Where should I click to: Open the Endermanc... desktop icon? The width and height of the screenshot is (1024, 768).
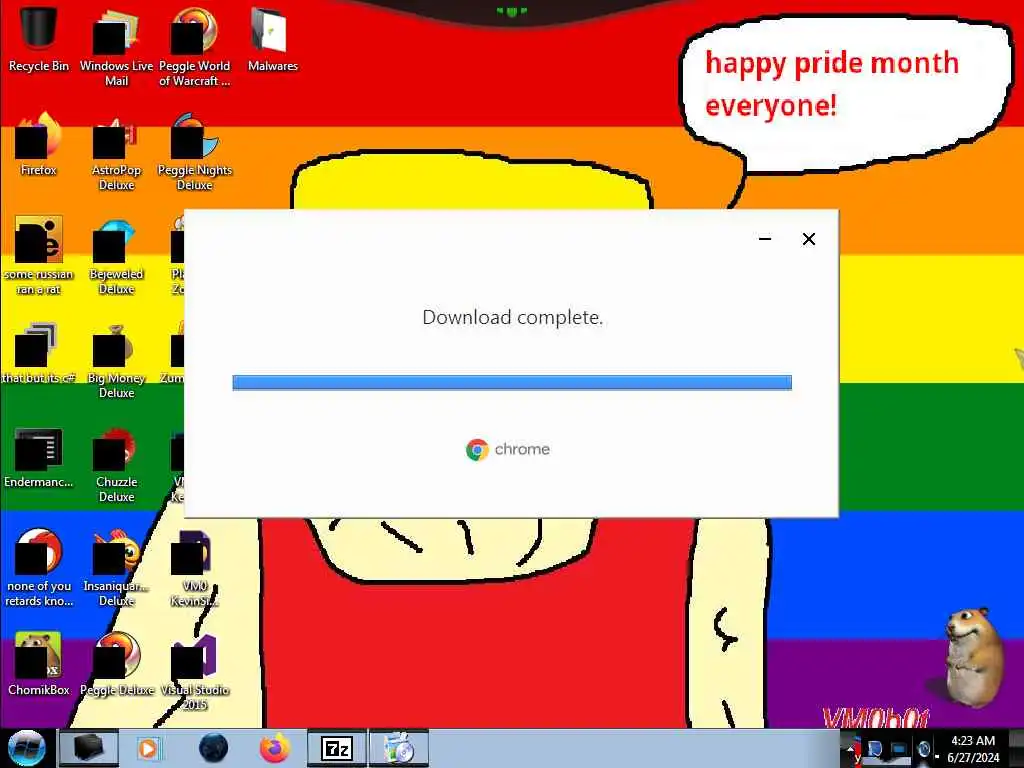click(39, 457)
